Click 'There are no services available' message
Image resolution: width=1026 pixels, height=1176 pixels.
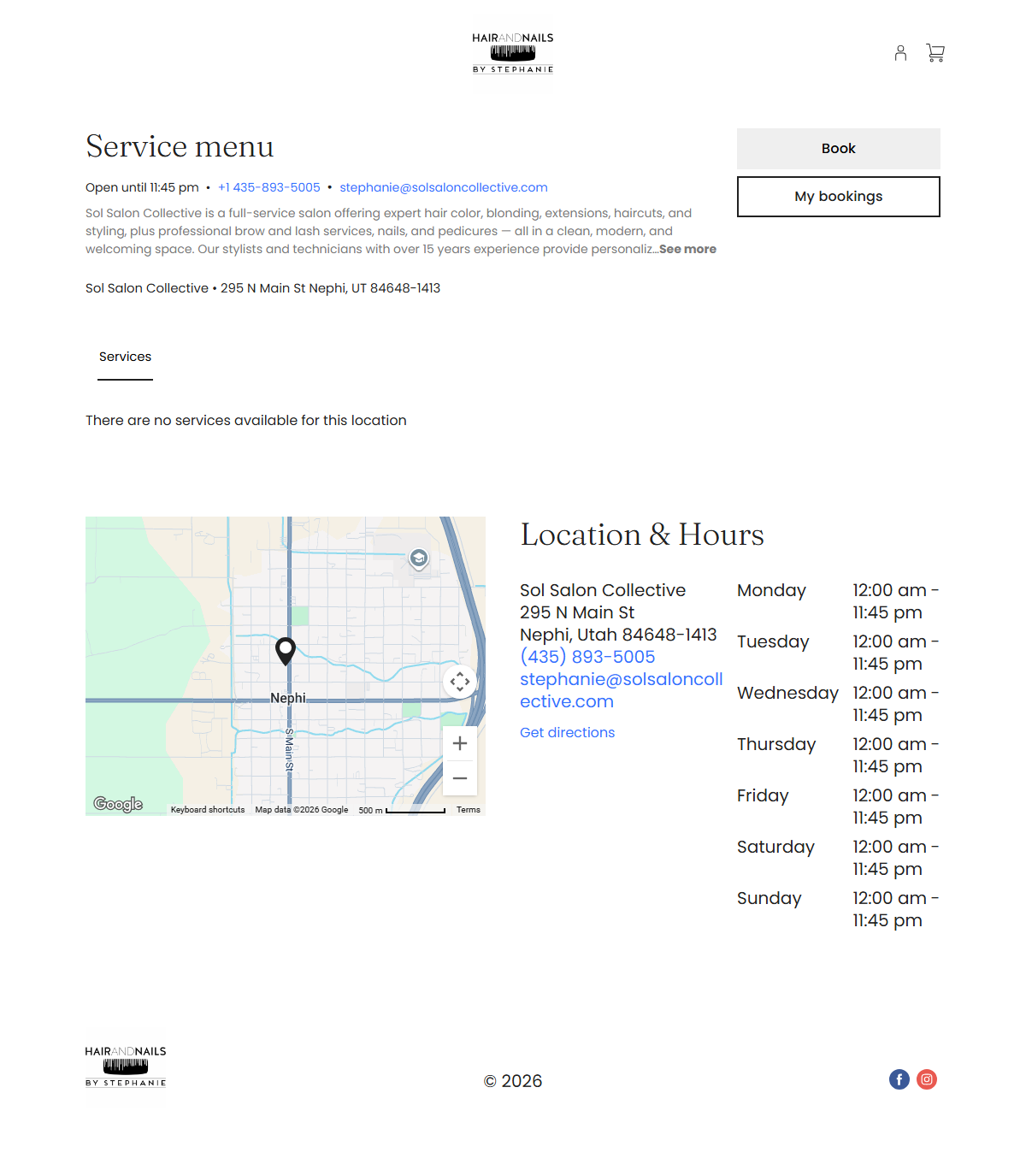coord(246,420)
